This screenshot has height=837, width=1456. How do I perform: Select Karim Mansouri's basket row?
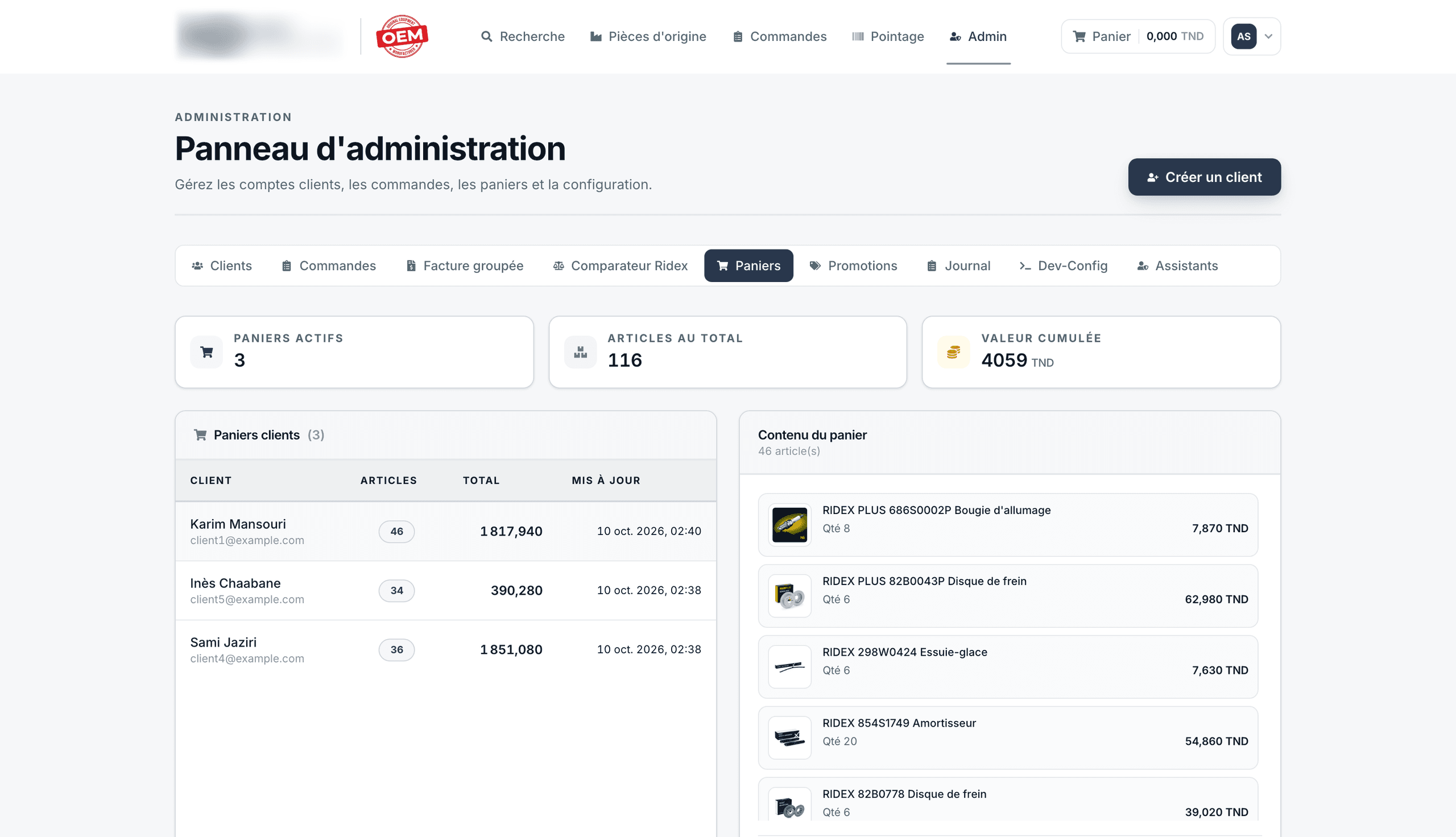pos(445,531)
